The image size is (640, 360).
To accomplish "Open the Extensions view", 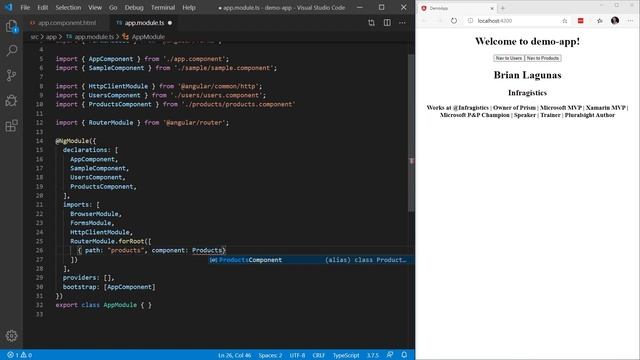I will [11, 125].
